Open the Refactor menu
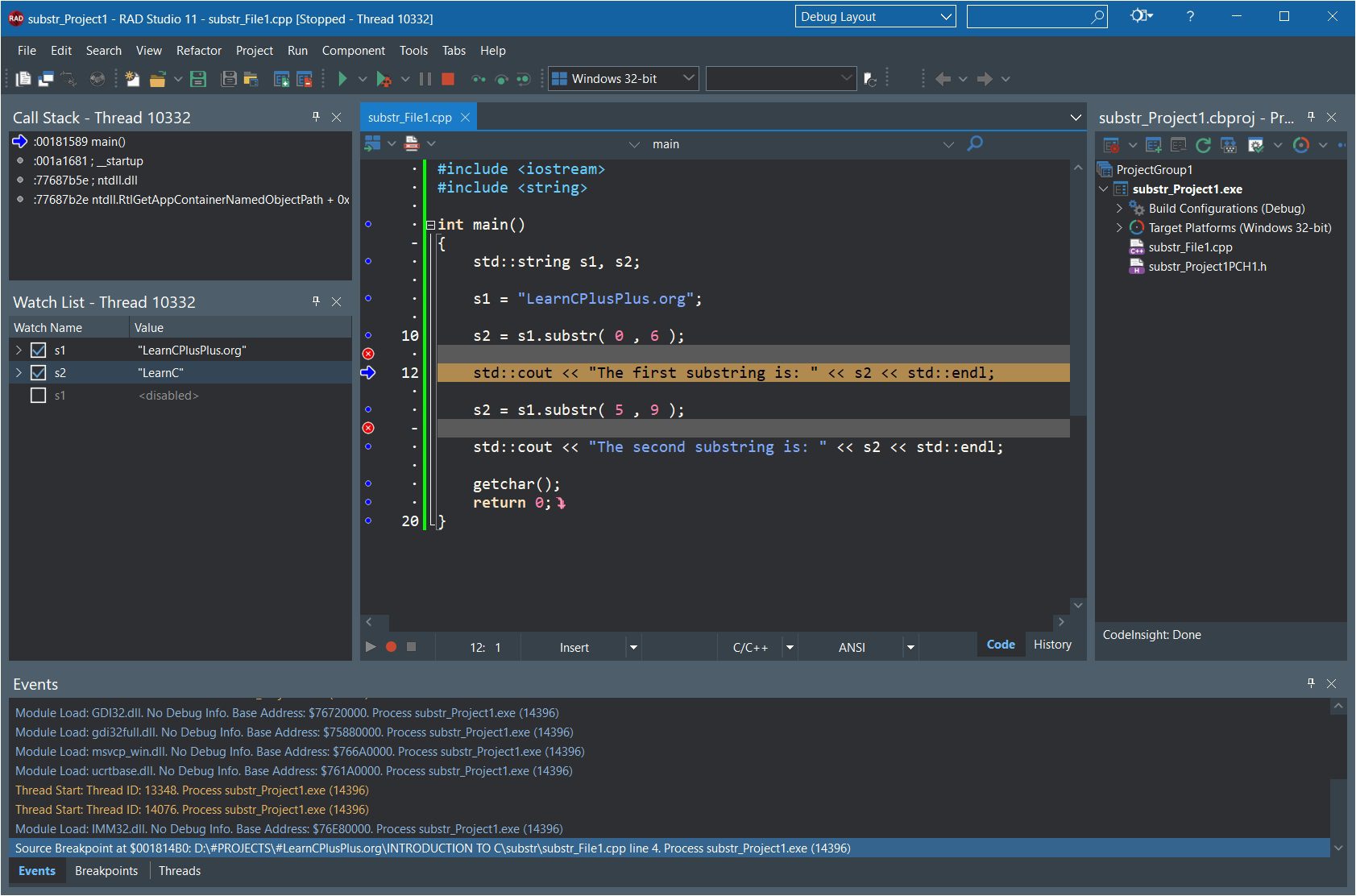Screen dimensions: 1356x896 point(198,50)
